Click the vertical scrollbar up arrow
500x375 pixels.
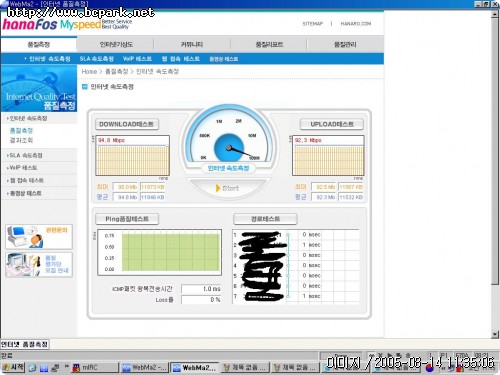495,14
